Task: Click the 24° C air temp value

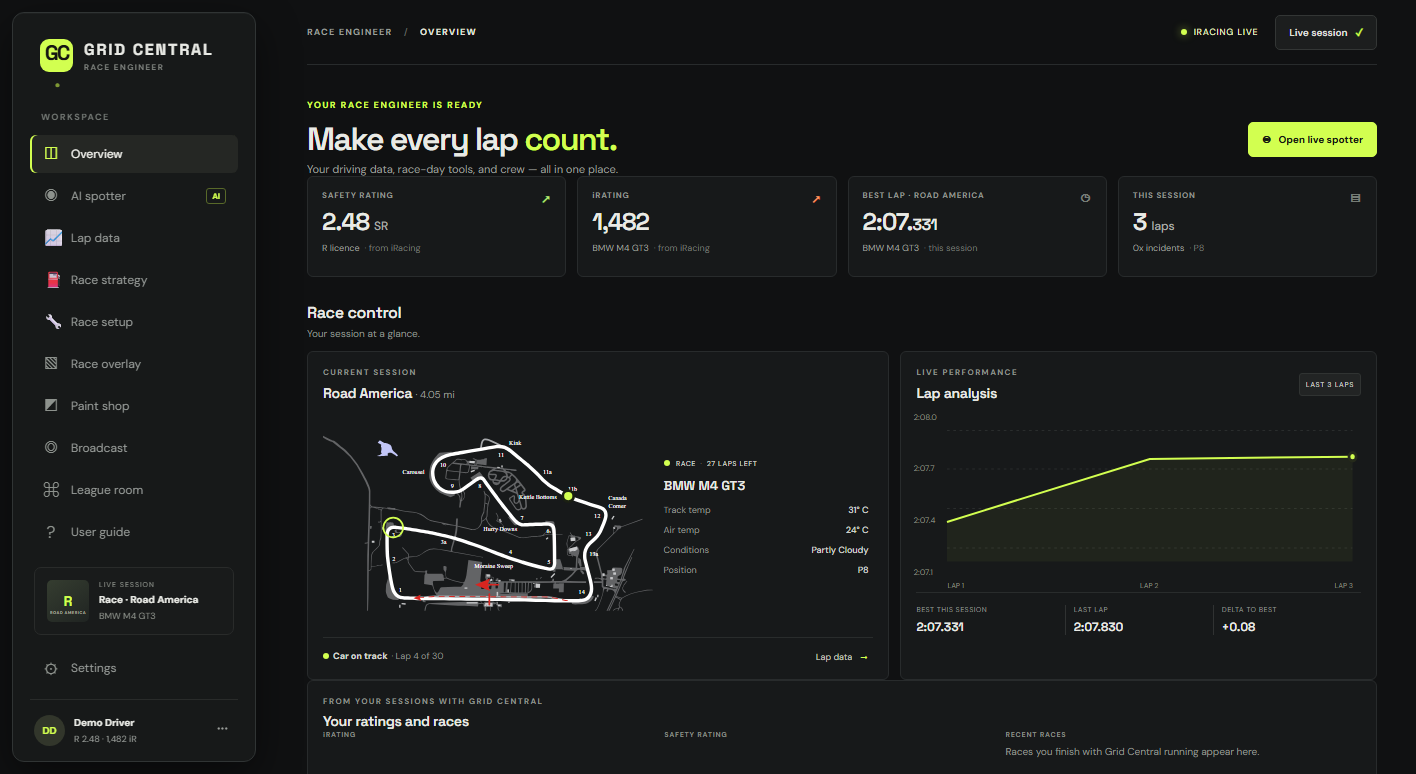Action: point(858,530)
